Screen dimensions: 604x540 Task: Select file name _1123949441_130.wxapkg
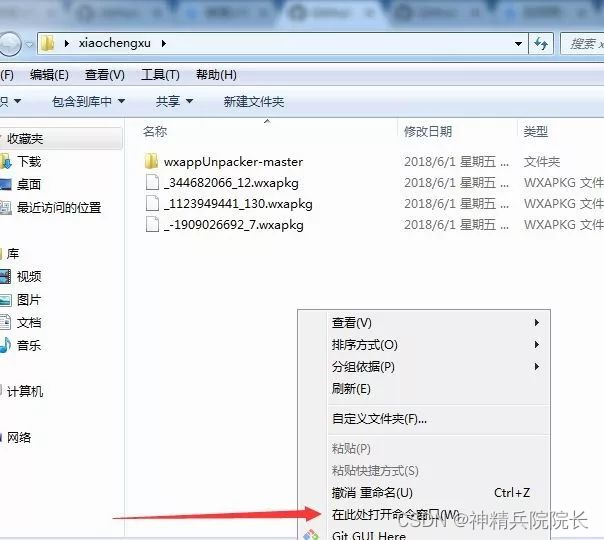pos(238,203)
